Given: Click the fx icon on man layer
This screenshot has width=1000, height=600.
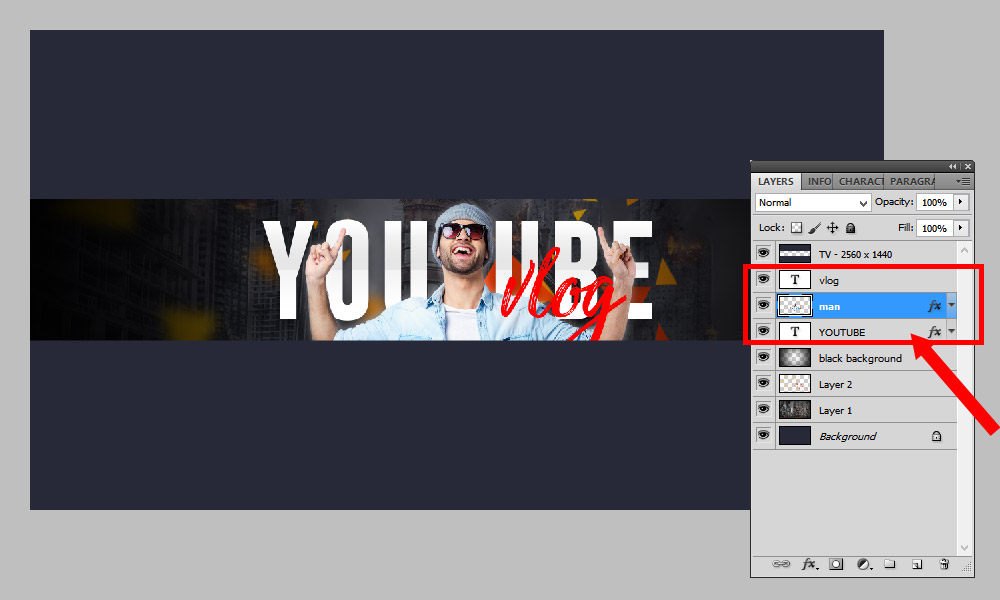Looking at the screenshot, I should [x=934, y=306].
